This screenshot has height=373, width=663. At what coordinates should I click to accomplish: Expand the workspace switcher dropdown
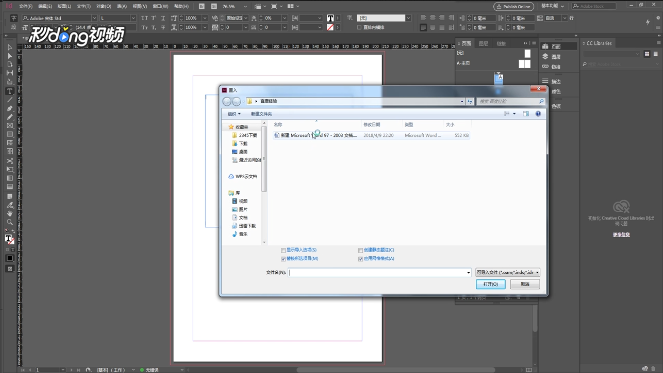point(553,6)
